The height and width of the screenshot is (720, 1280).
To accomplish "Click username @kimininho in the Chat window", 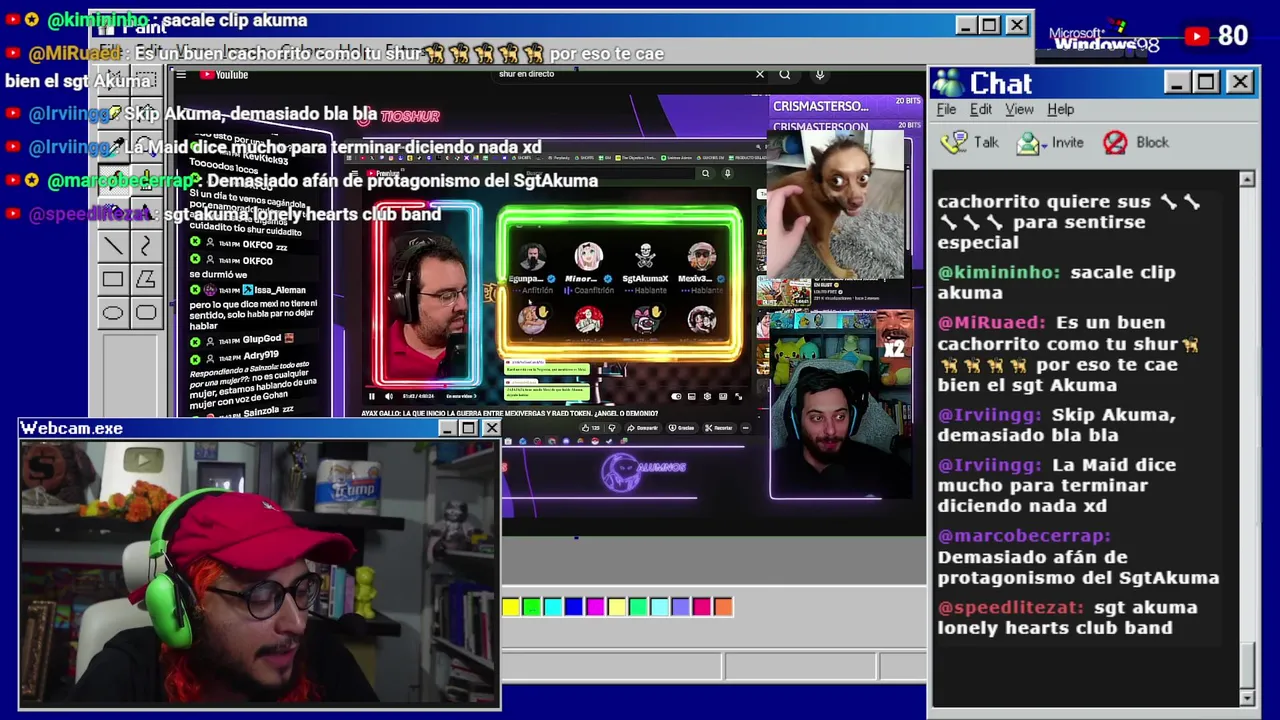I will [1000, 272].
